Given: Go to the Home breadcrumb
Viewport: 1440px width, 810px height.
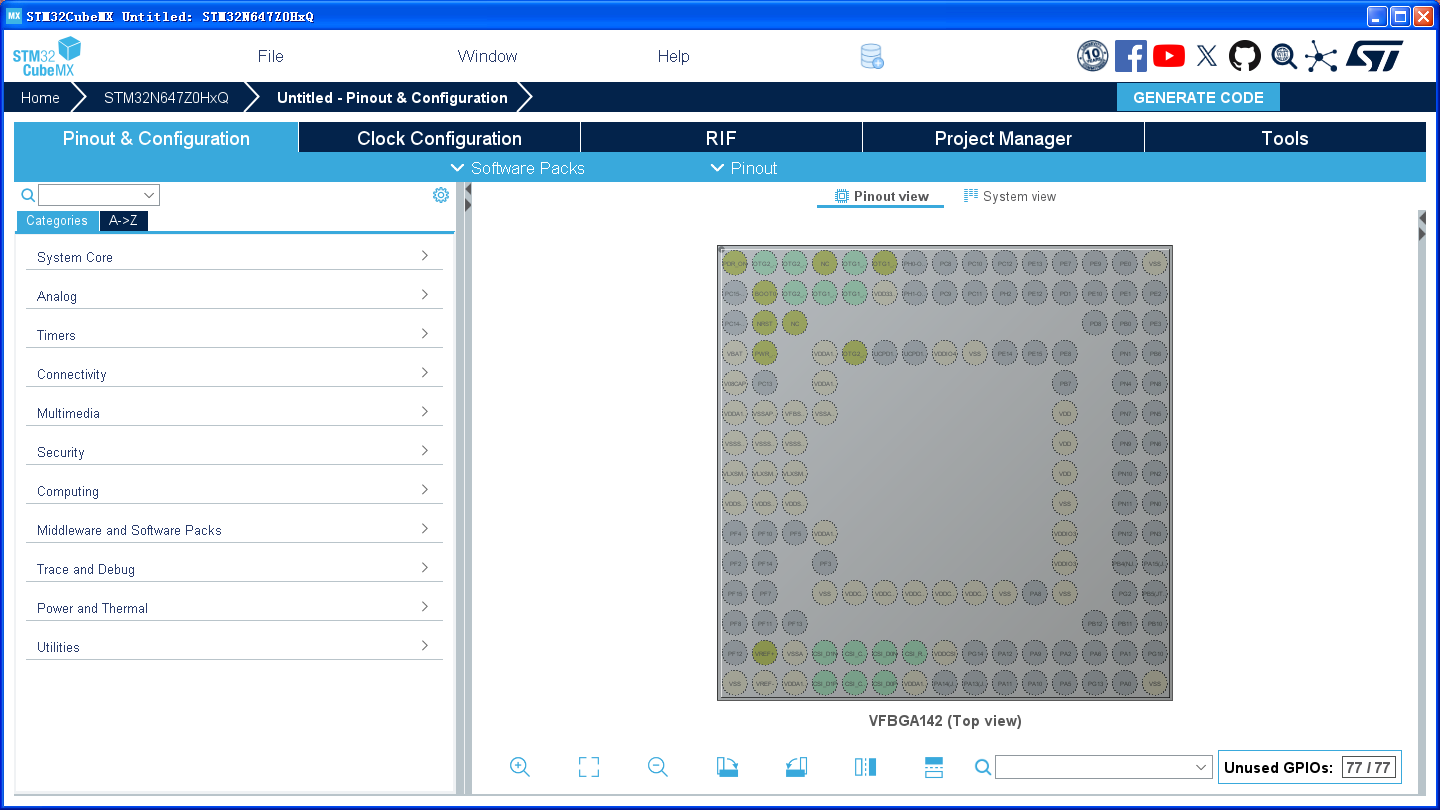Looking at the screenshot, I should point(40,97).
